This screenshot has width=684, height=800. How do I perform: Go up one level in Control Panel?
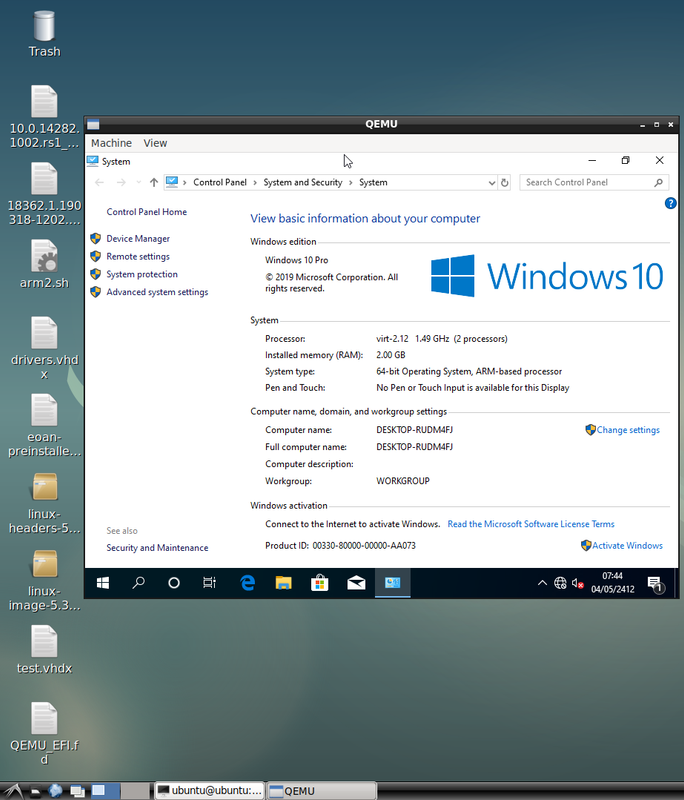coord(154,182)
